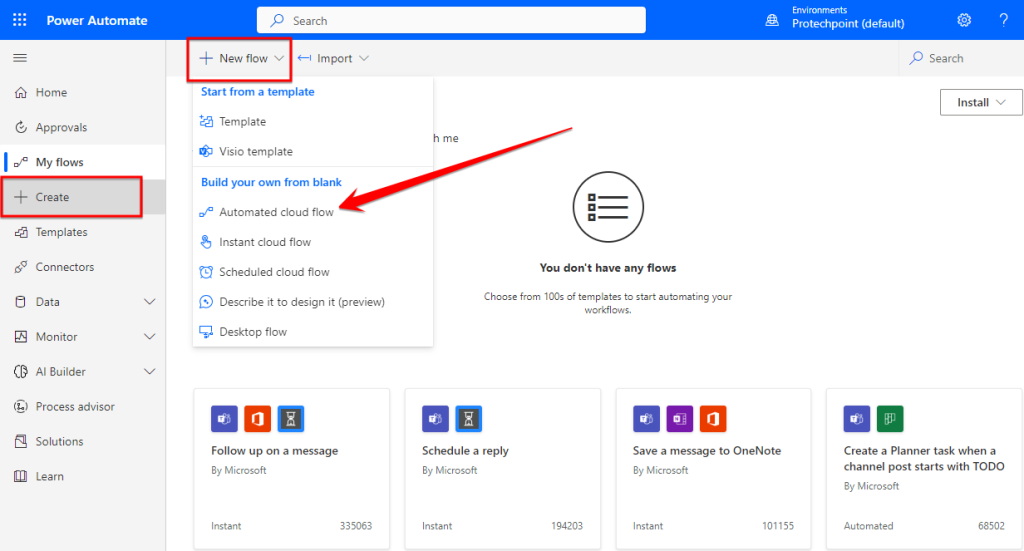The width and height of the screenshot is (1024, 551).
Task: Open Create a Planner task template card
Action: tap(924, 469)
